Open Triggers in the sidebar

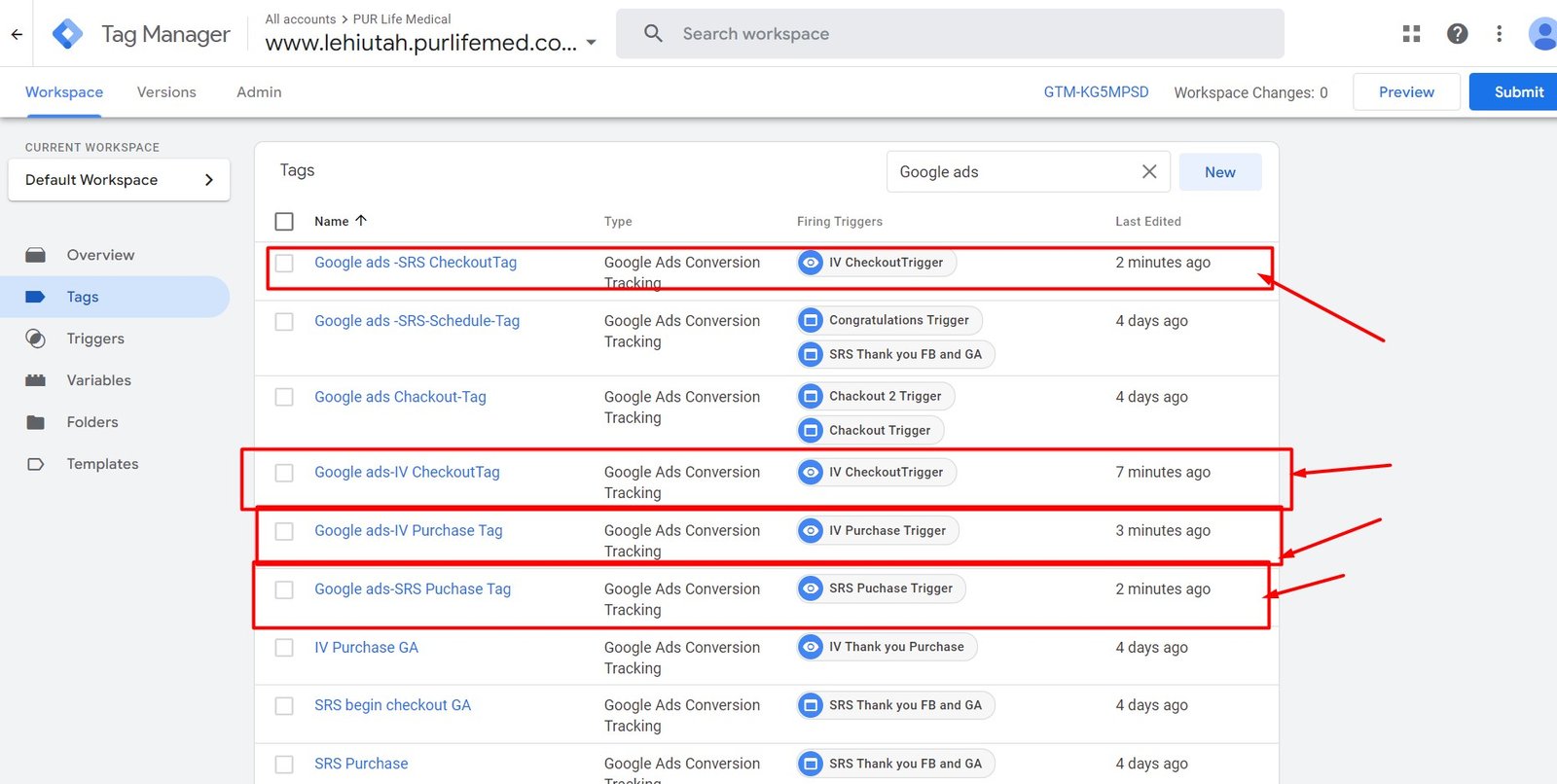tap(95, 339)
